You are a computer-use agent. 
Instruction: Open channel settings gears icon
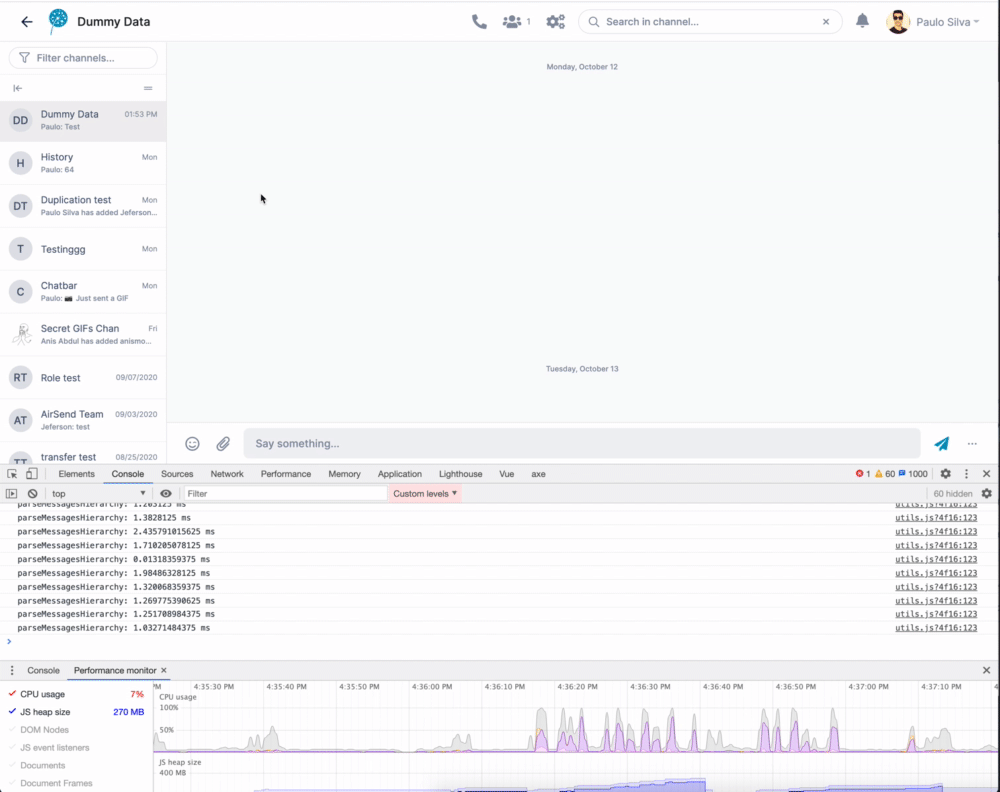click(555, 22)
